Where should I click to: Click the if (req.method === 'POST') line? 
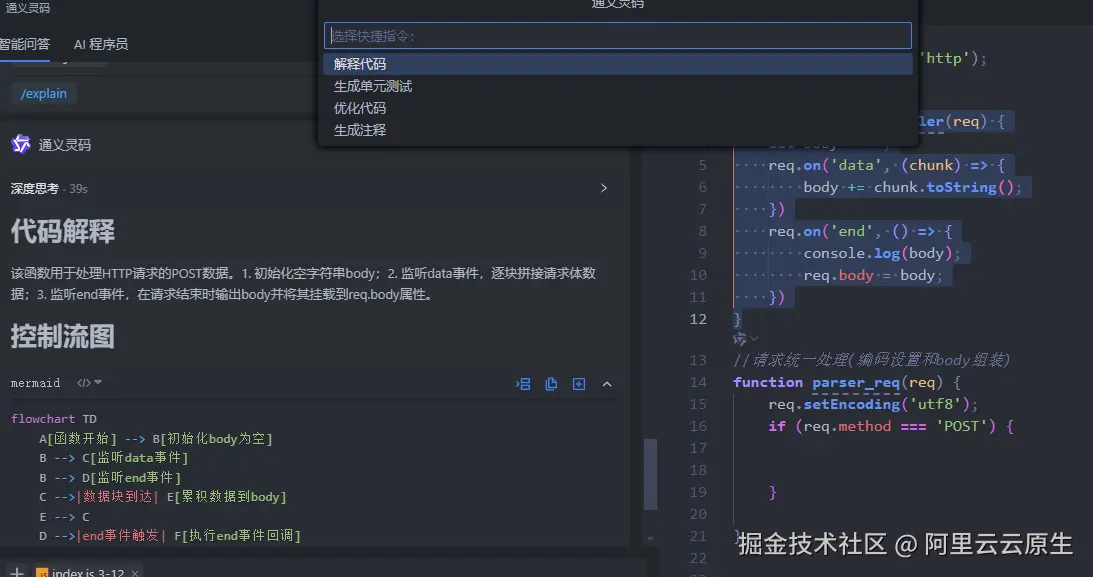coord(891,426)
